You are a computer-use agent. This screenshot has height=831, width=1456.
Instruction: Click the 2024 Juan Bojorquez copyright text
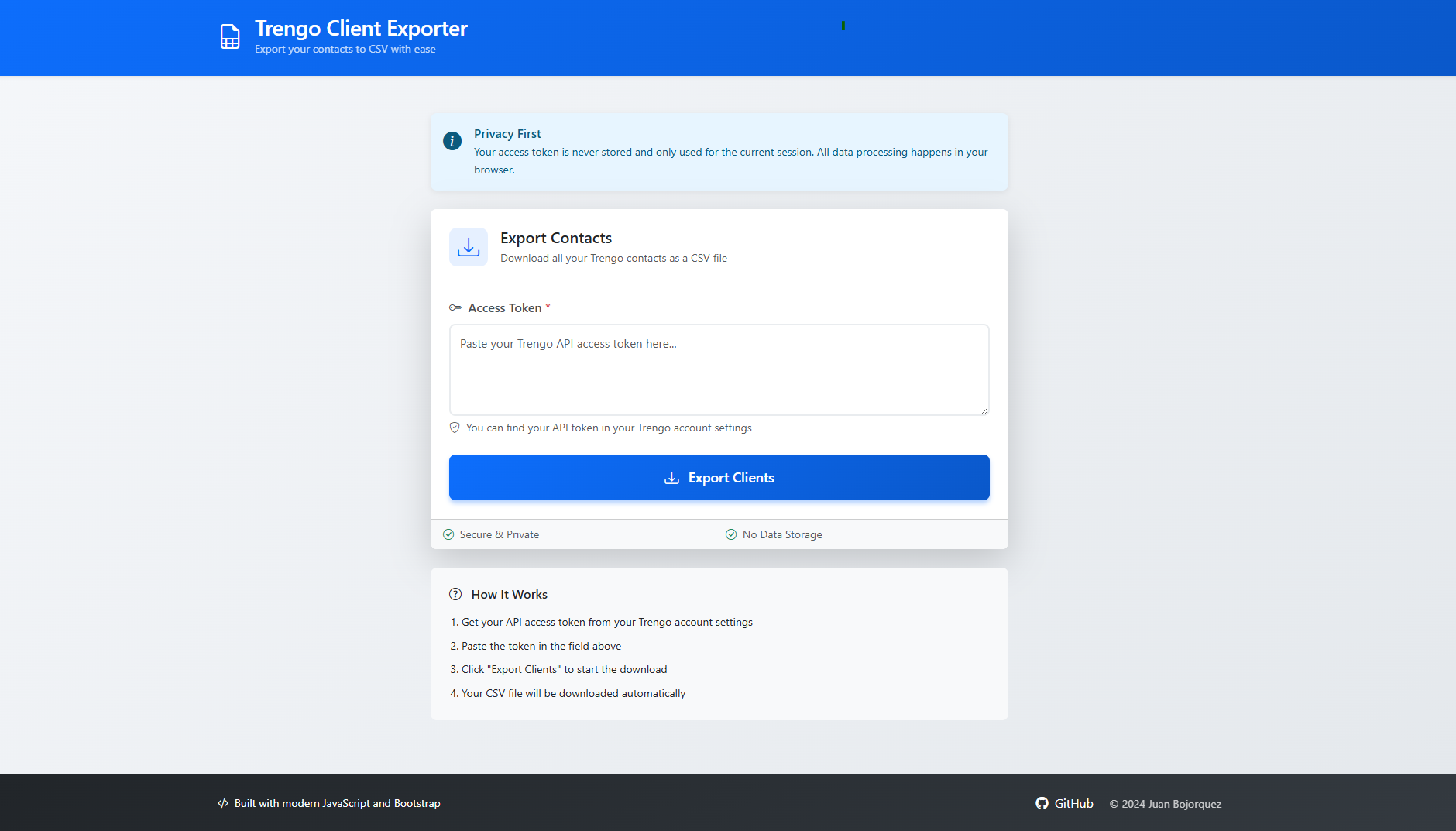[1165, 804]
